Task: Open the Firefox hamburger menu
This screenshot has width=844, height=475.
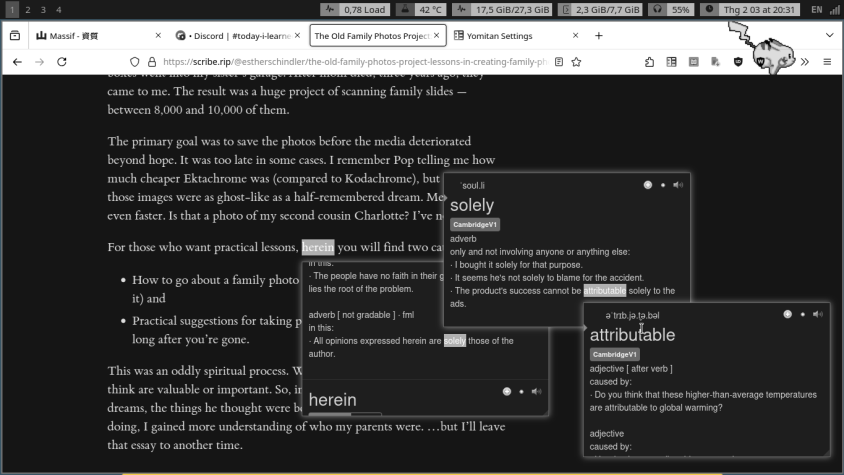Action: [827, 62]
